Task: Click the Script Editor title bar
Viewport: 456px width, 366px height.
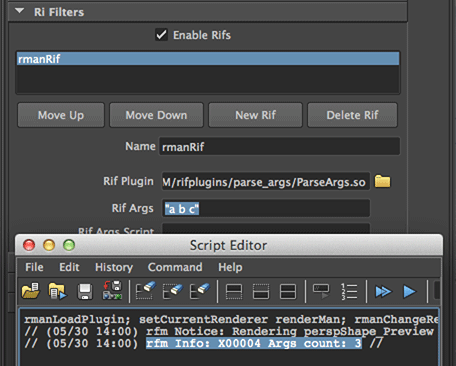Action: [x=229, y=245]
